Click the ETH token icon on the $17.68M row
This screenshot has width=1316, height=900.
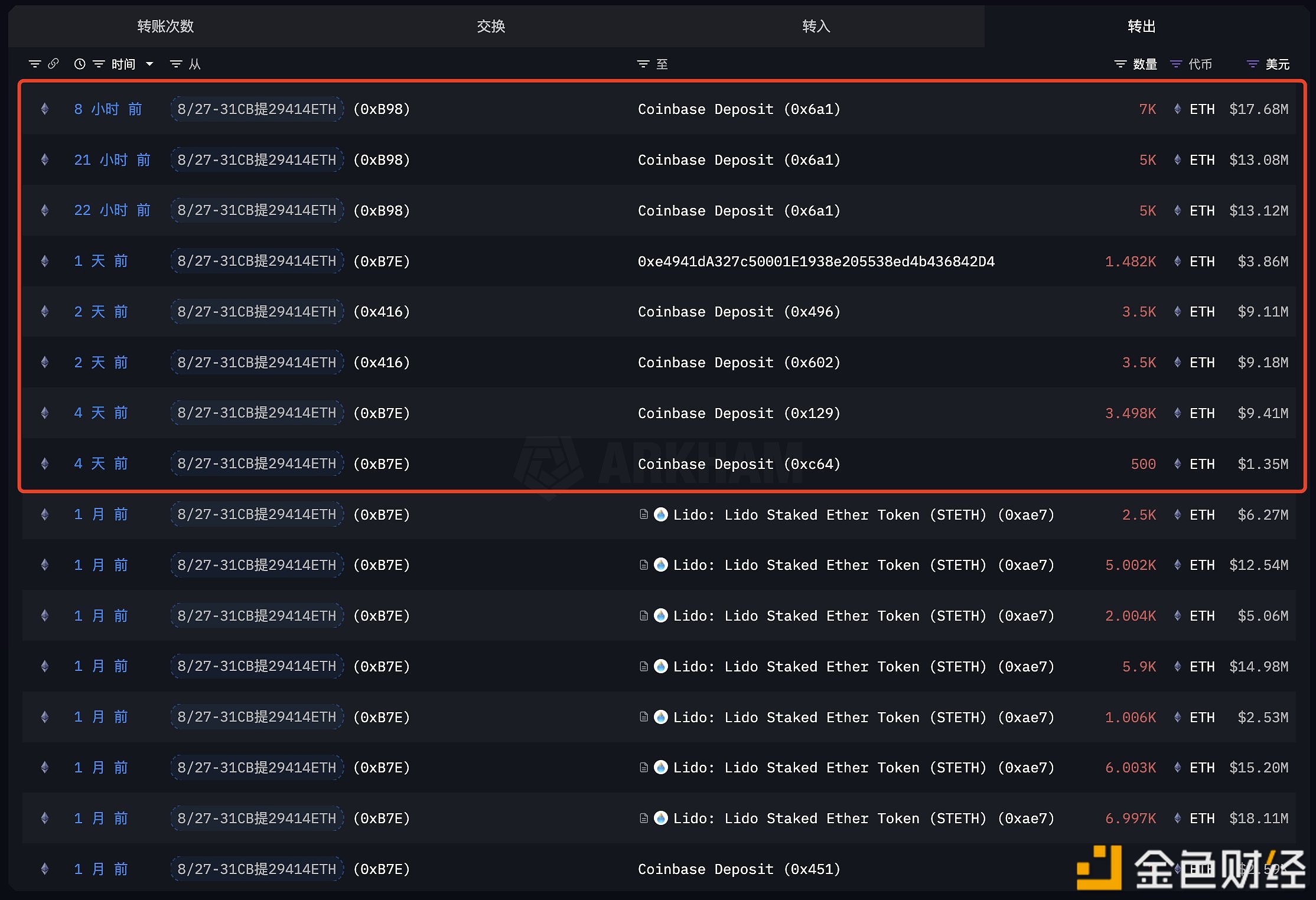(x=1177, y=109)
